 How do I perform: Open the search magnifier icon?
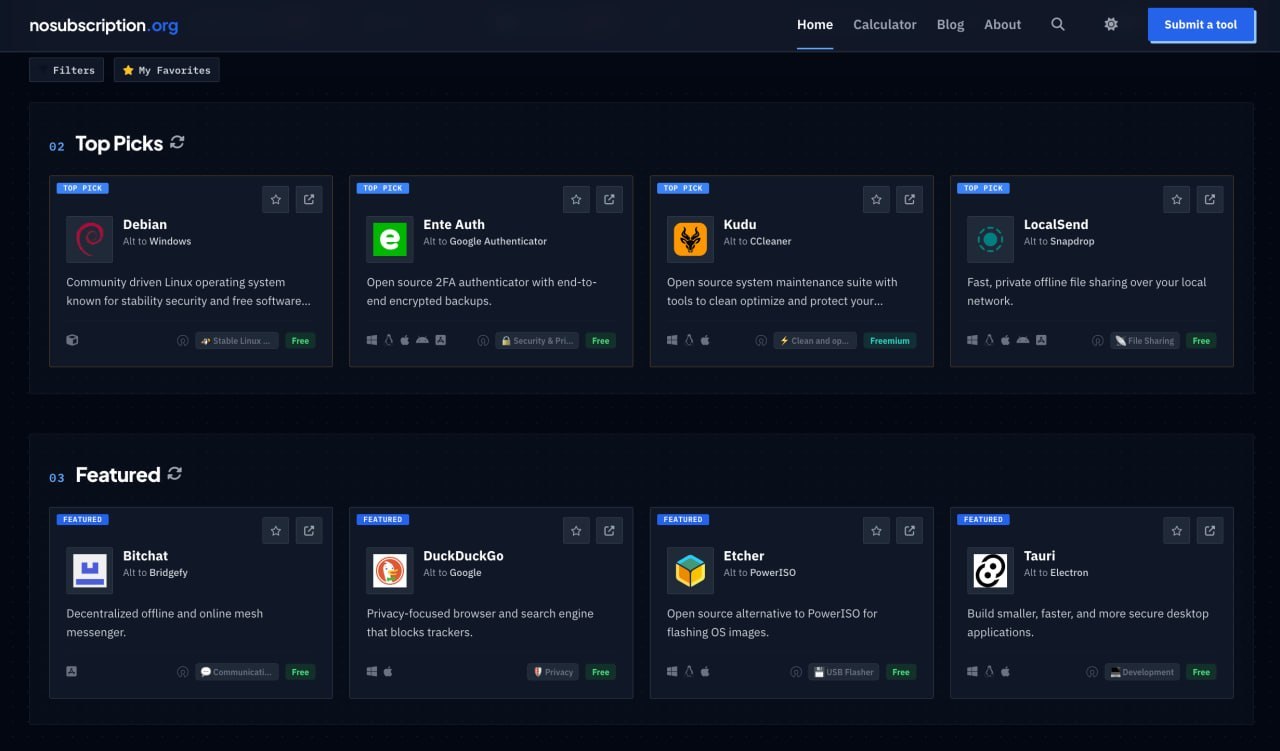click(x=1057, y=25)
